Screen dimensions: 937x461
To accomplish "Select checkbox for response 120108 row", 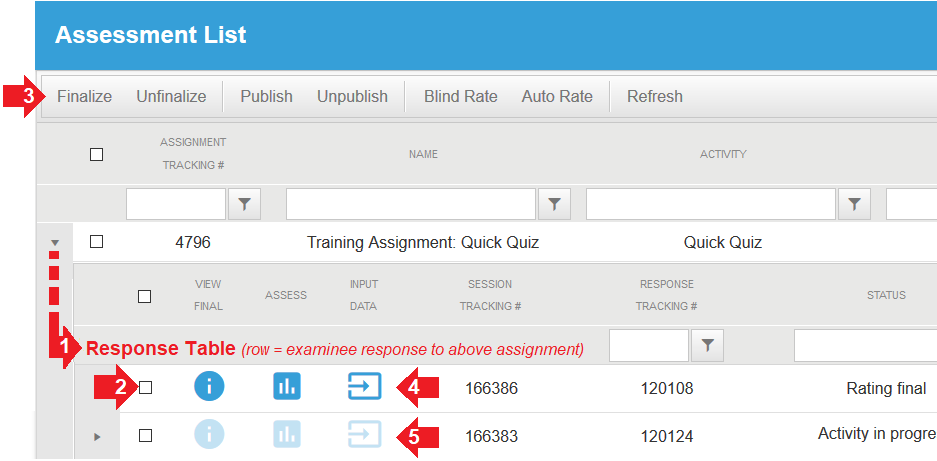I will 145,388.
